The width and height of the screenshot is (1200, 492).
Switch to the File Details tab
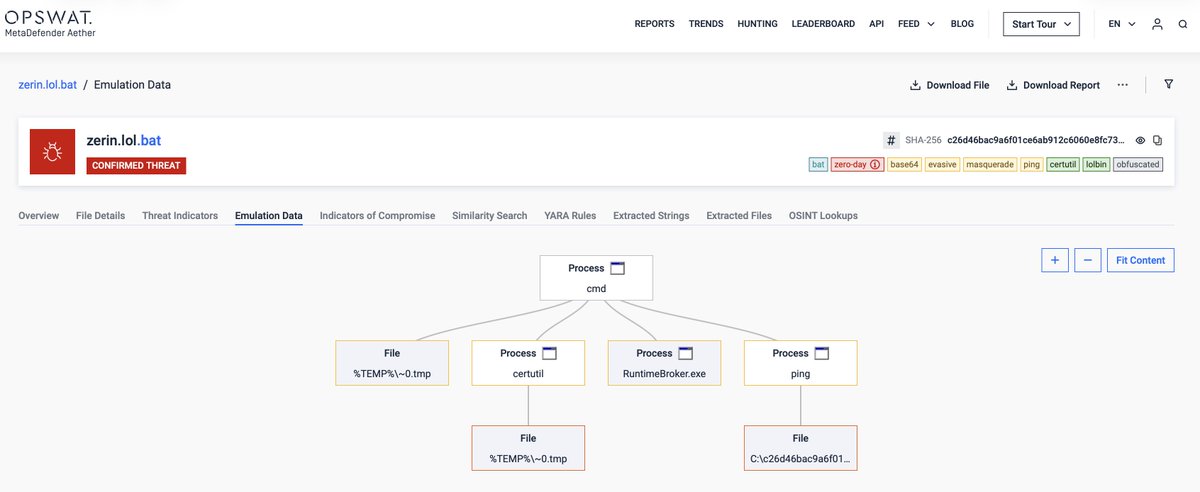[x=100, y=215]
